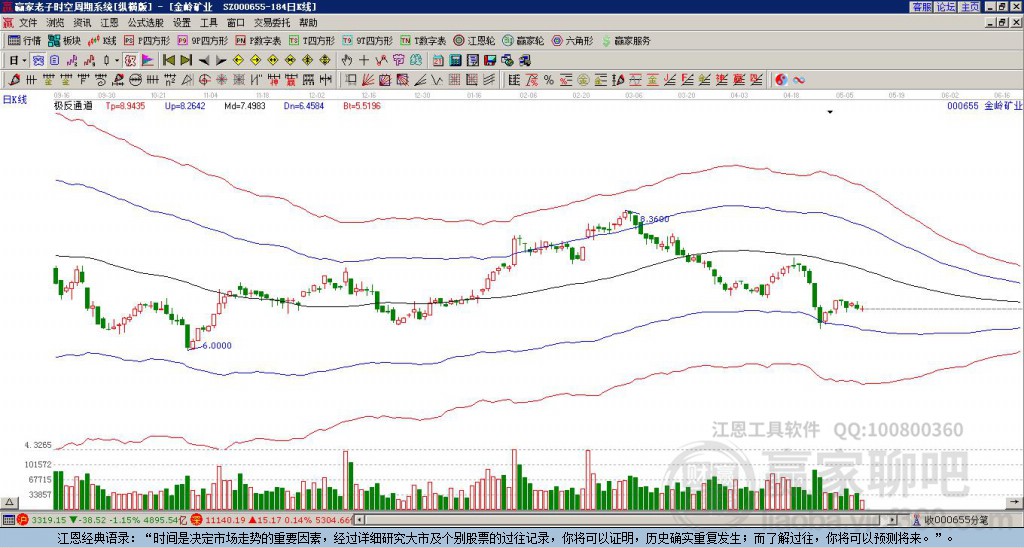This screenshot has height=548, width=1024.
Task: Click the 主页 homepage button
Action: point(969,7)
